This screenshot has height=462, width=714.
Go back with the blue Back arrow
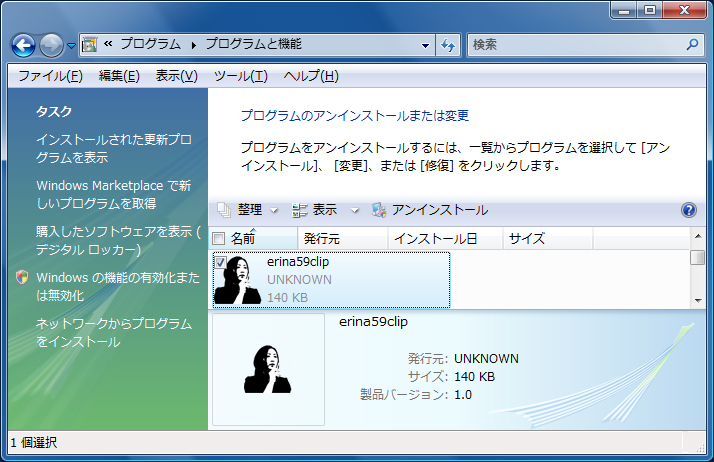tap(23, 45)
